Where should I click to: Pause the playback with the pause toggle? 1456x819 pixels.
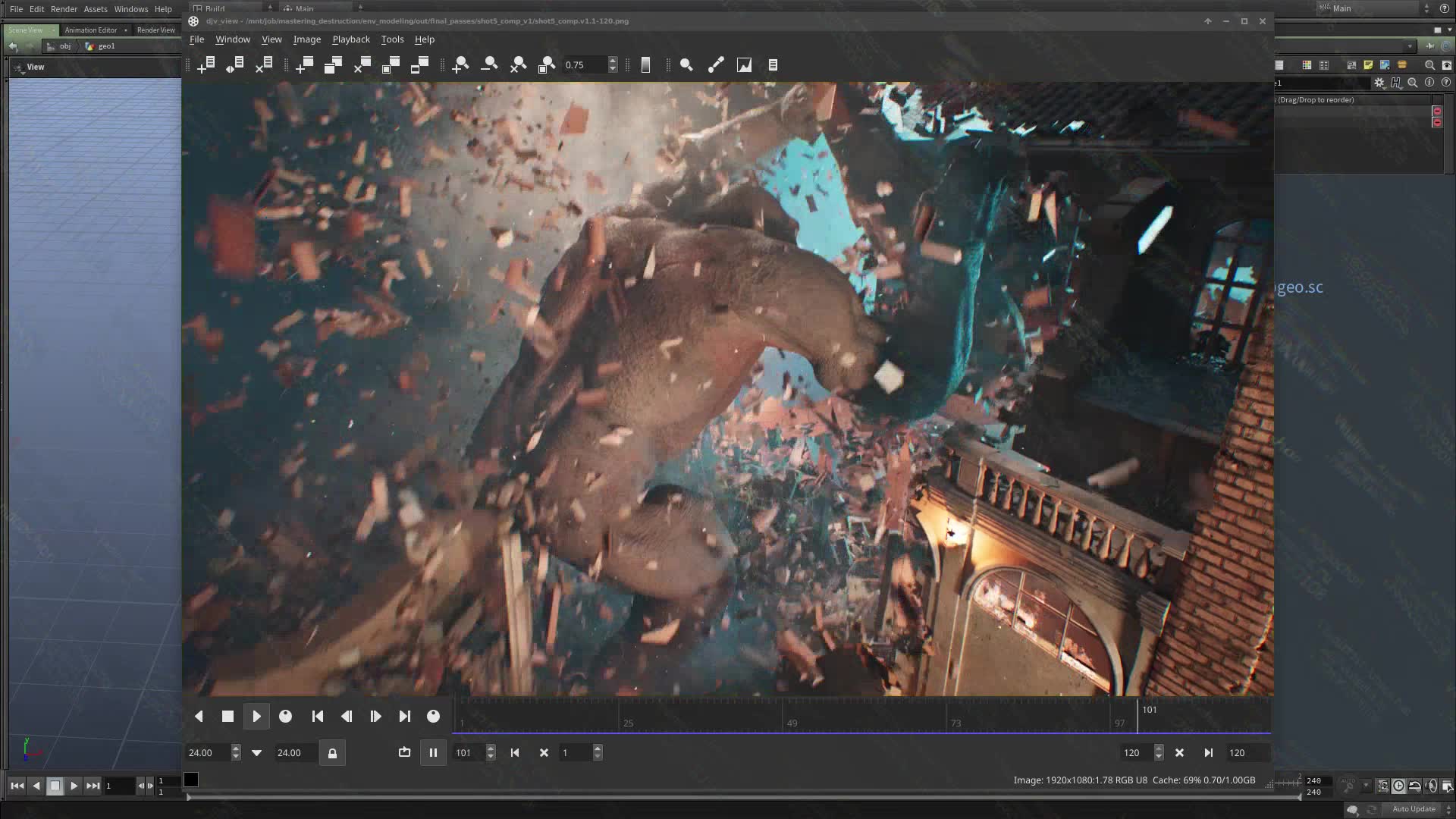point(433,752)
